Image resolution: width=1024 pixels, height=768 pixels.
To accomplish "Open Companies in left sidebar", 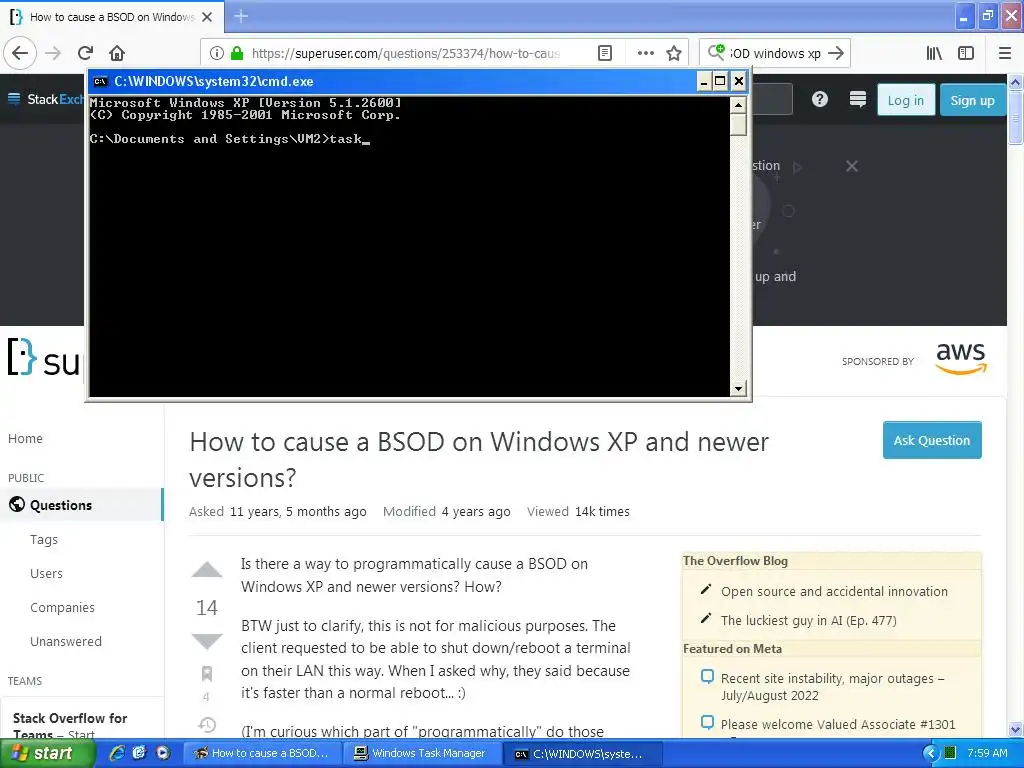I will 62,607.
